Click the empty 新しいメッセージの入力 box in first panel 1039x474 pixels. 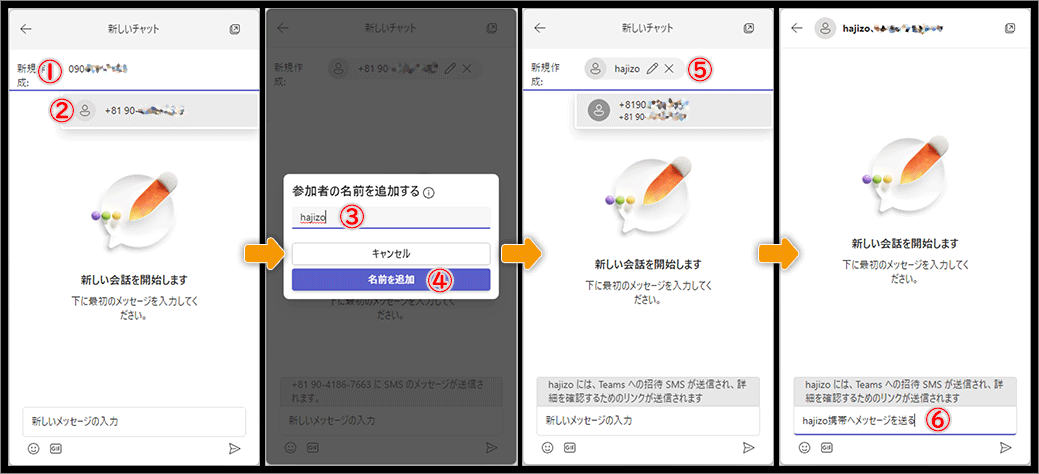coord(133,421)
